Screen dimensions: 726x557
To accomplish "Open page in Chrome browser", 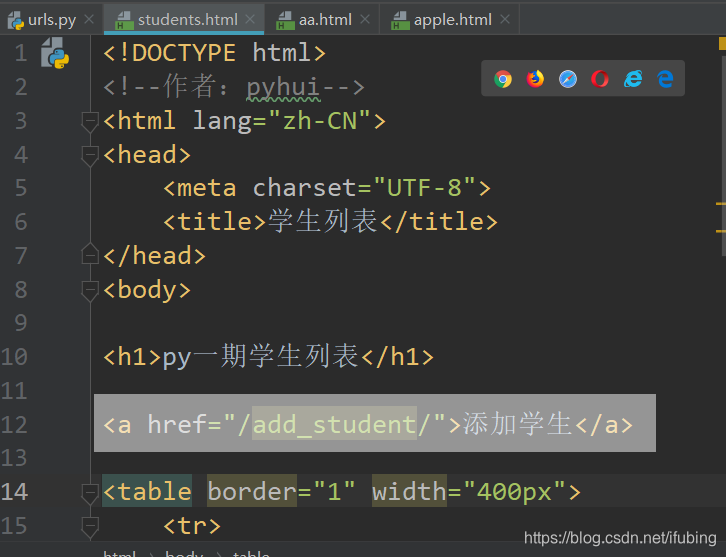I will (x=503, y=79).
